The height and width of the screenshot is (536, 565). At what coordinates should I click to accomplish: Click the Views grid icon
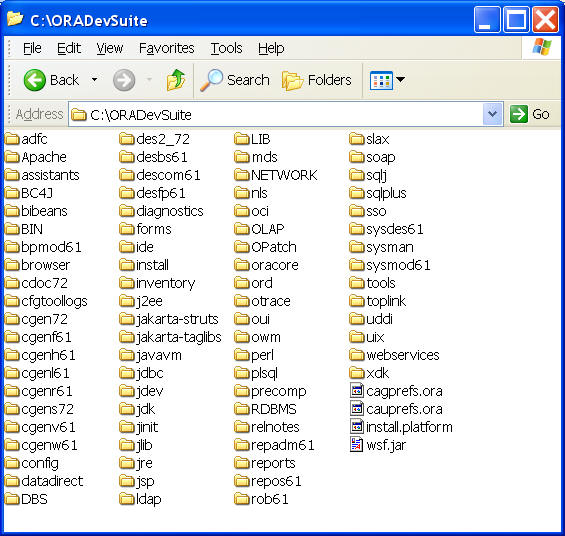point(381,80)
